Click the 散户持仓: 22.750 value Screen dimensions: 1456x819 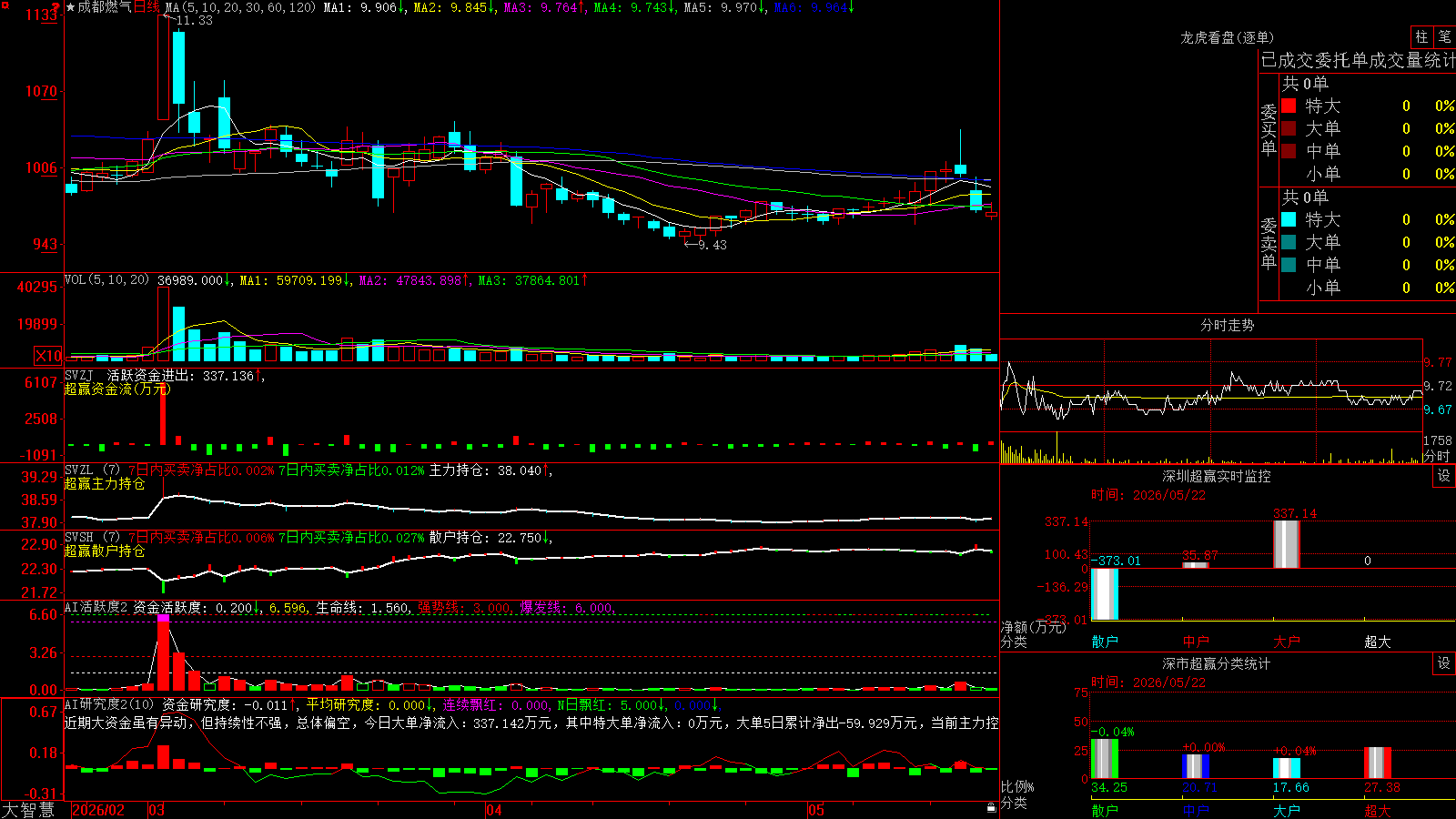pyautogui.click(x=486, y=538)
